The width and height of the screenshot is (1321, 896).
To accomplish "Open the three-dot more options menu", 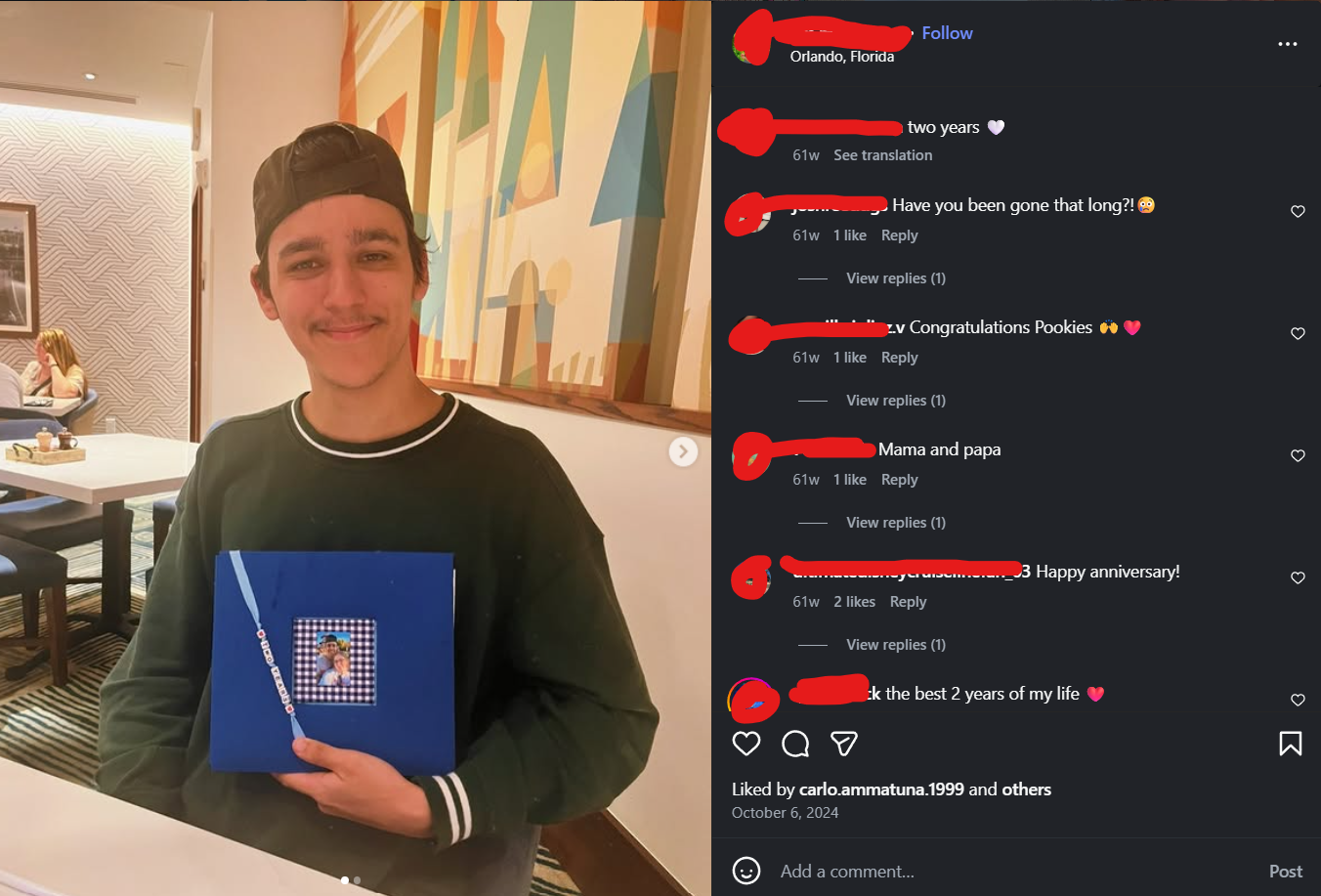I will [x=1288, y=44].
